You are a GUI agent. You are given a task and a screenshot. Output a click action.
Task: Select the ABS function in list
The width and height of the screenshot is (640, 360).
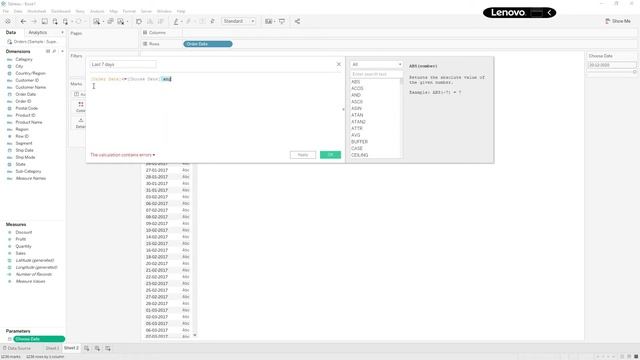(356, 82)
